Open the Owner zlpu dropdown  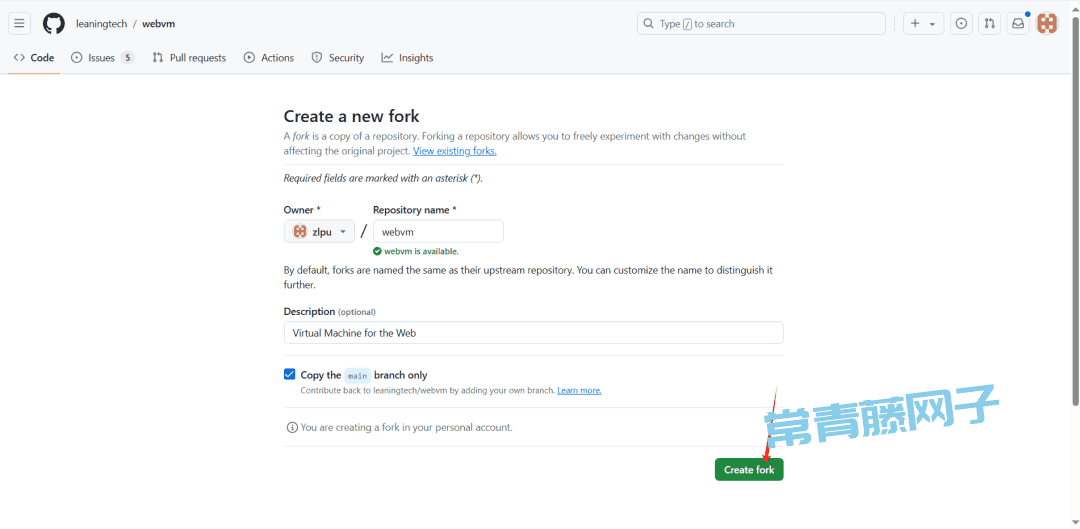[319, 231]
